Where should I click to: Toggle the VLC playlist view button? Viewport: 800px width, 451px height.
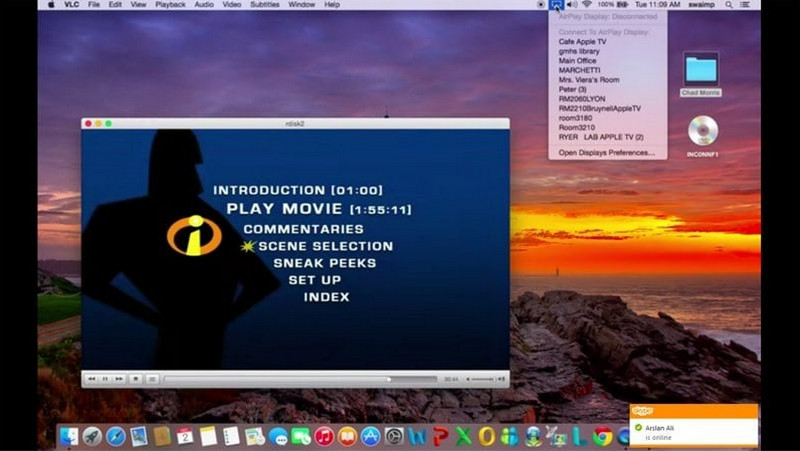coord(152,379)
